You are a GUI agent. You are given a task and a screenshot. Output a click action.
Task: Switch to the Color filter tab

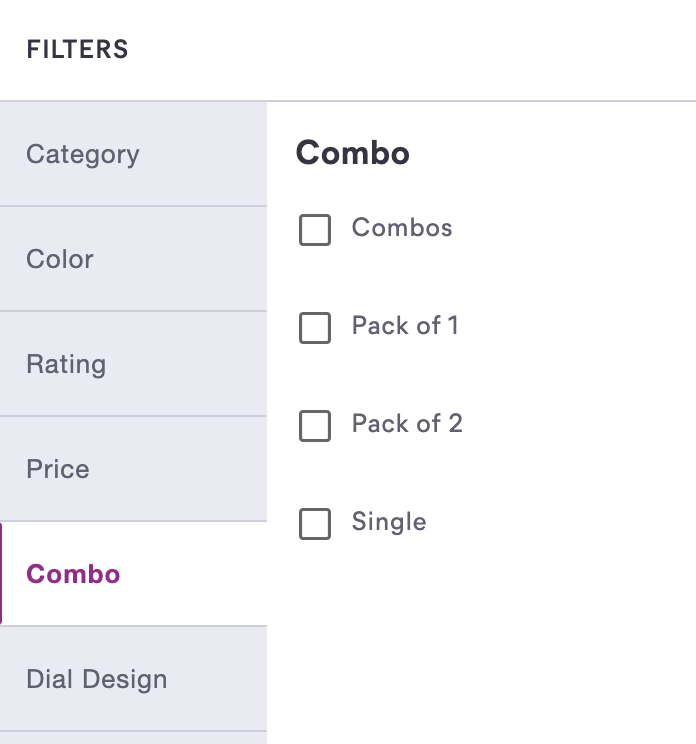point(60,259)
